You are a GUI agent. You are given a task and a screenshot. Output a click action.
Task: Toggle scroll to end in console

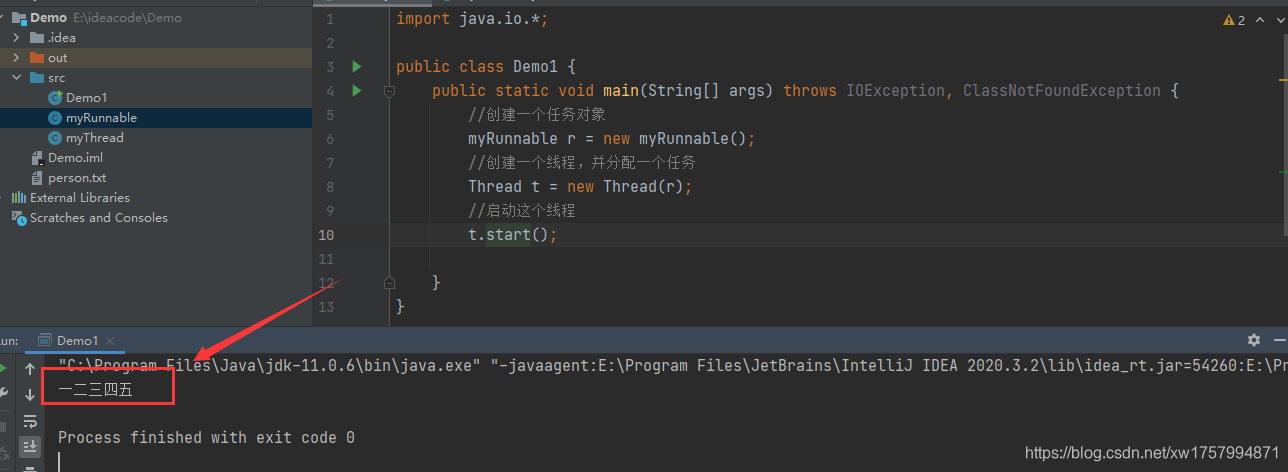[30, 446]
